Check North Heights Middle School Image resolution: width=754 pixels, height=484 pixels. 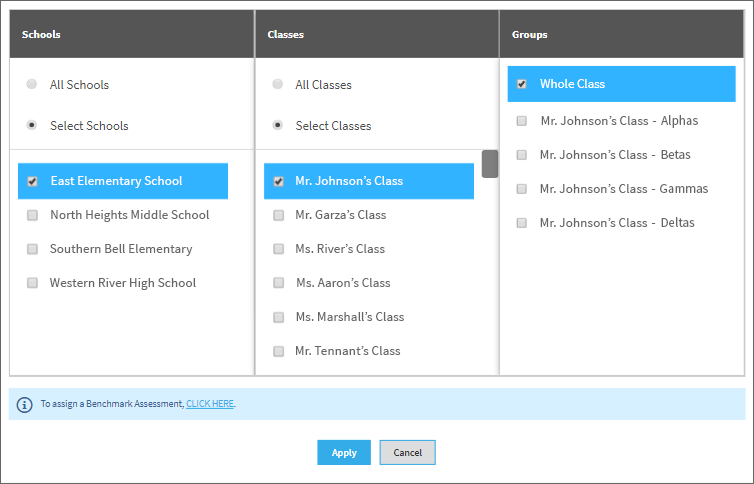tap(32, 215)
